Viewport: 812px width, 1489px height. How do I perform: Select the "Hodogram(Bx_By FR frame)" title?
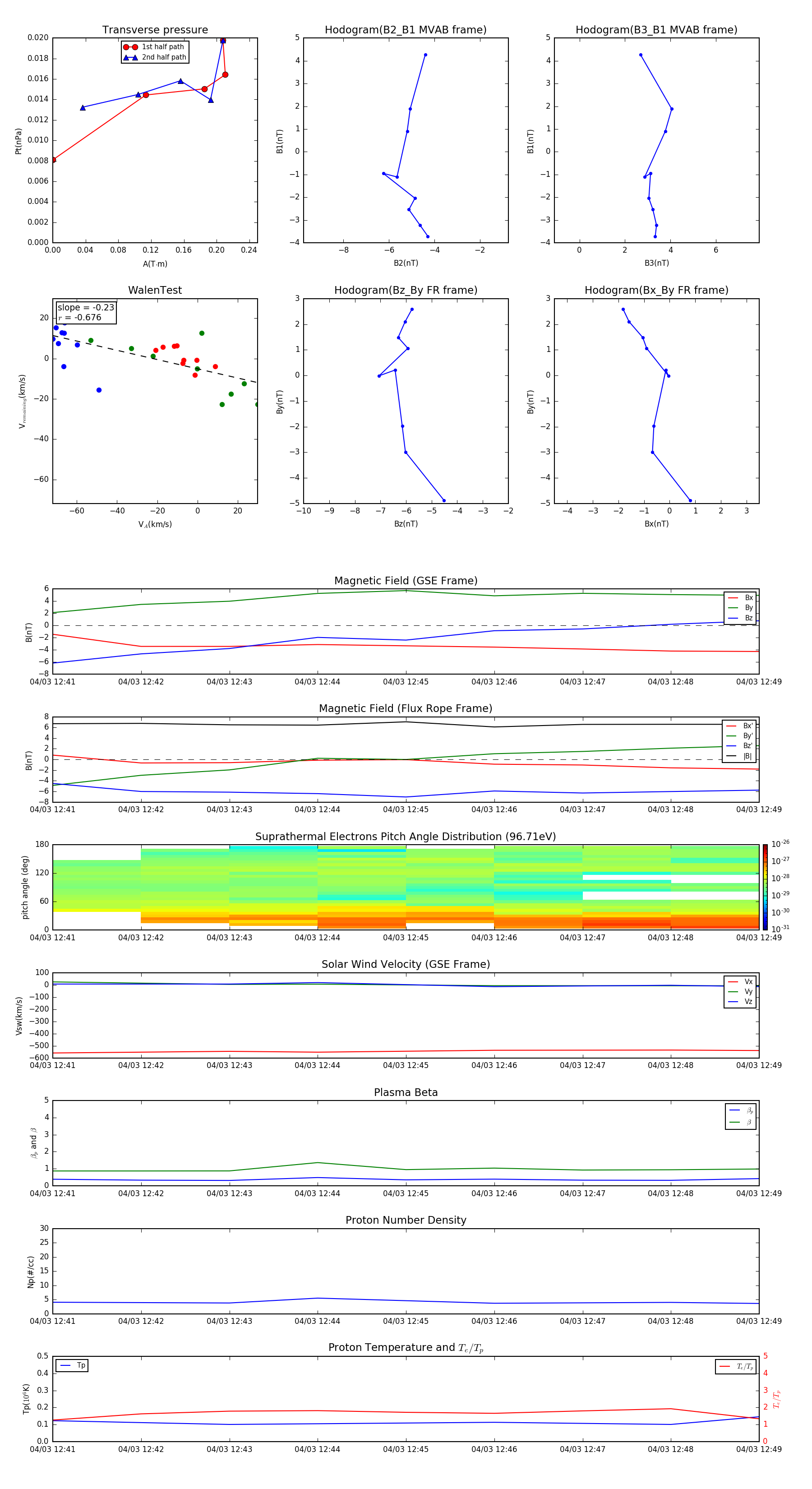coord(656,290)
